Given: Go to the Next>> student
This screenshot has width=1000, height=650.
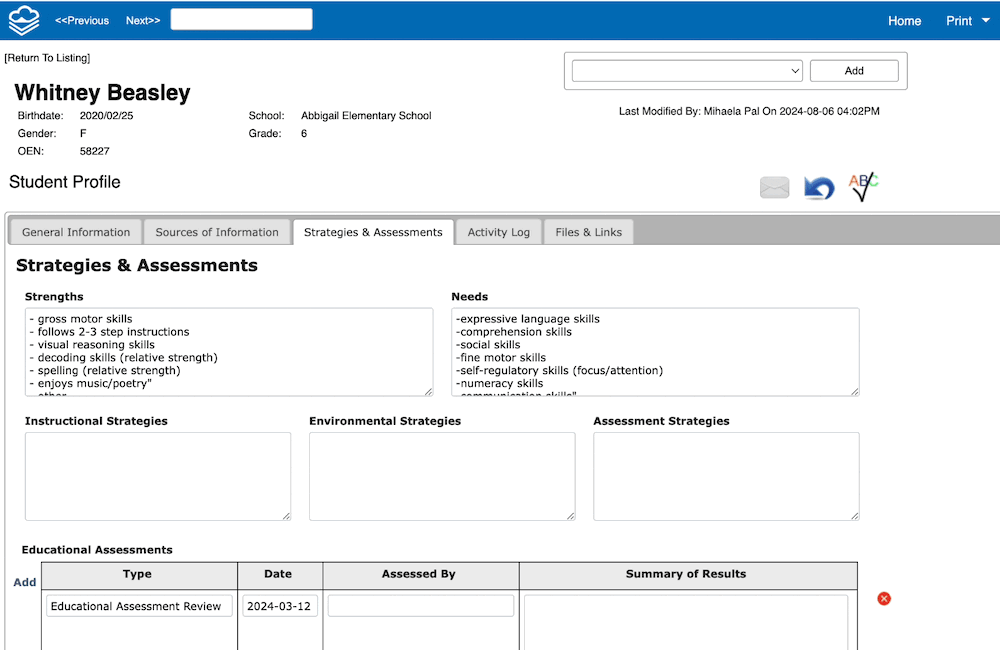Looking at the screenshot, I should coord(143,20).
